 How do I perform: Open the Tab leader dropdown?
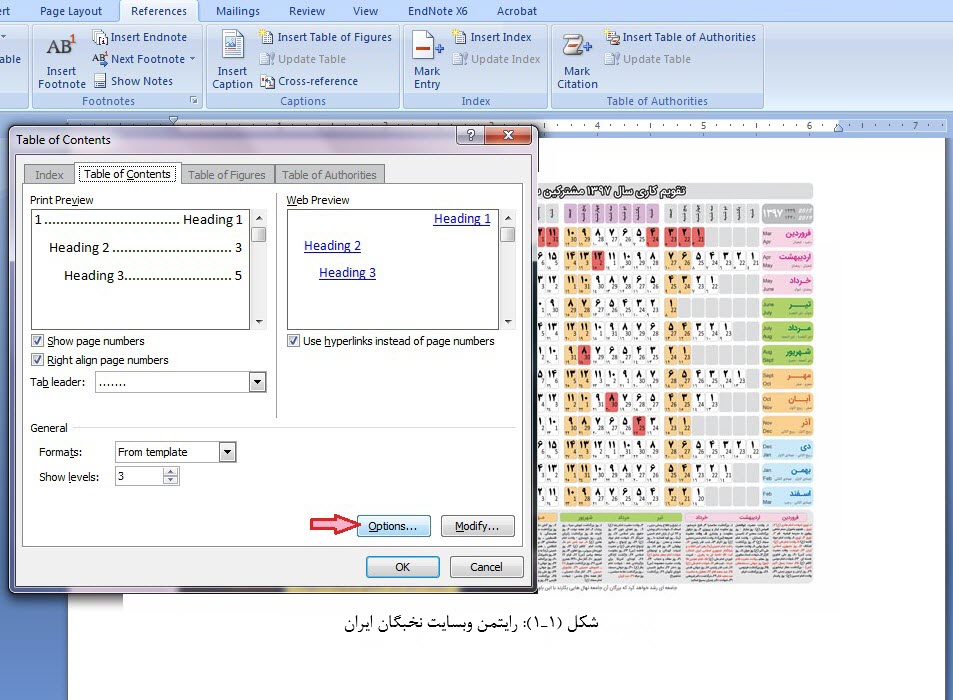257,382
